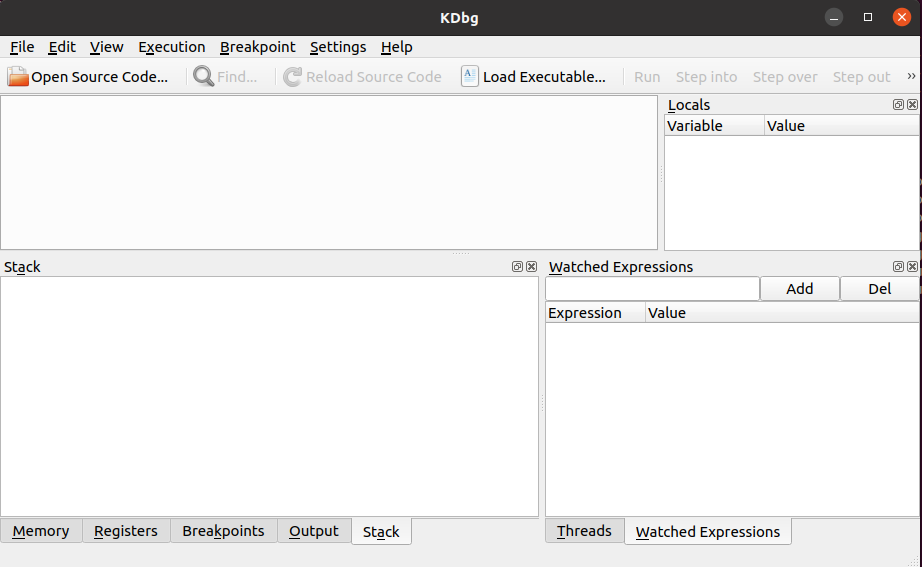
Task: Float the Locals panel
Action: 898,105
